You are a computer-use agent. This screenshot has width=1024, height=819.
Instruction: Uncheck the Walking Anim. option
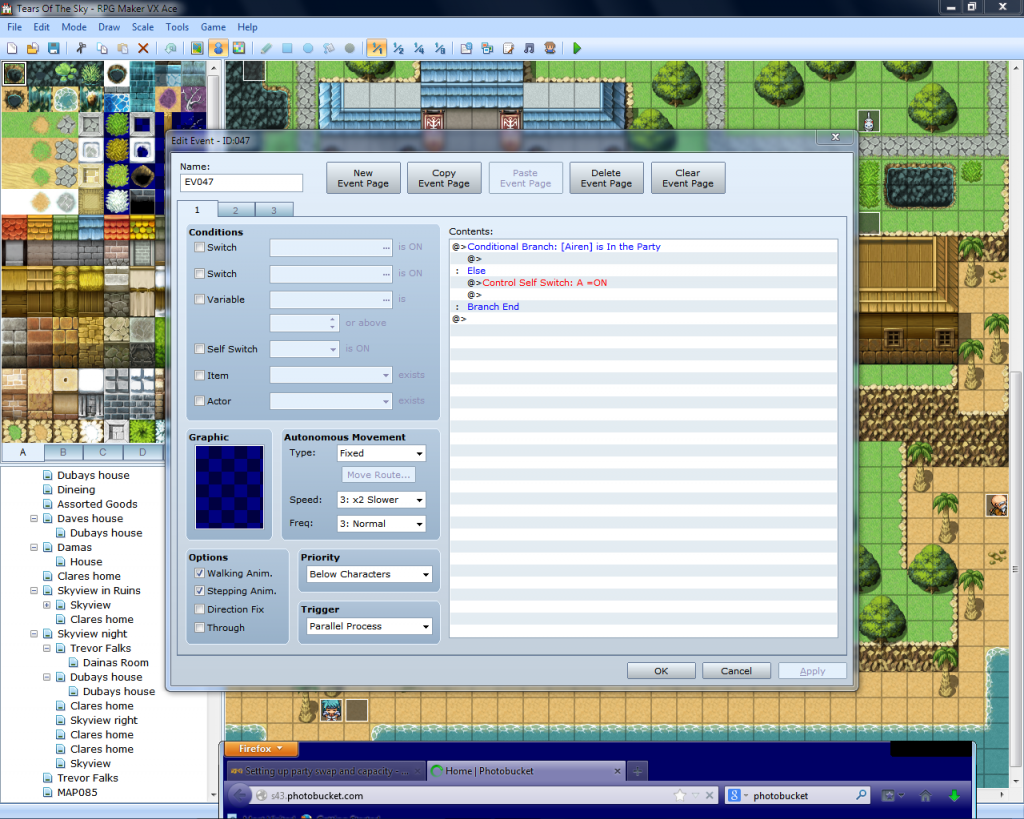[x=200, y=573]
